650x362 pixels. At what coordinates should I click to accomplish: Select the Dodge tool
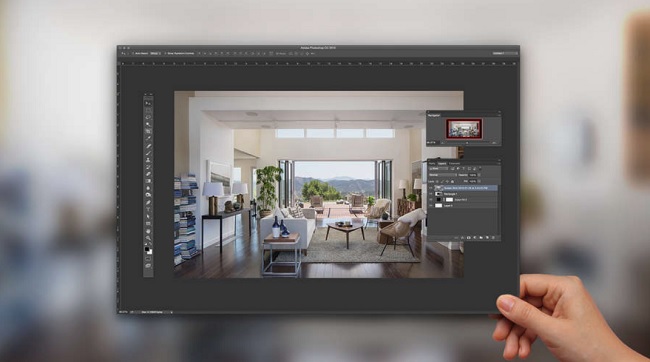[148, 195]
